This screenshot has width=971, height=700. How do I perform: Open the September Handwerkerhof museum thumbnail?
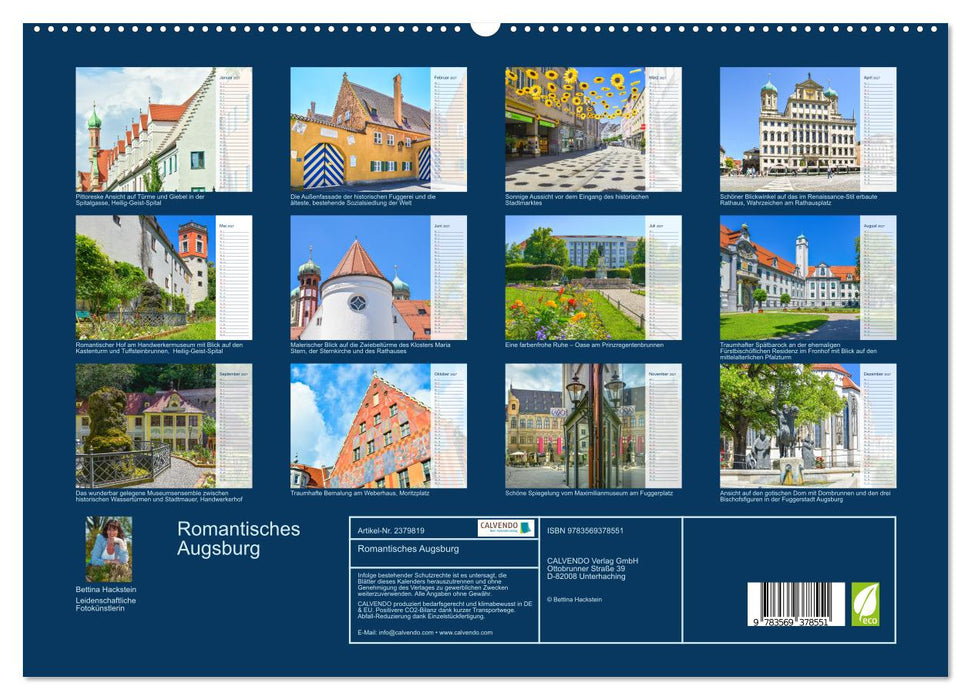pos(164,426)
